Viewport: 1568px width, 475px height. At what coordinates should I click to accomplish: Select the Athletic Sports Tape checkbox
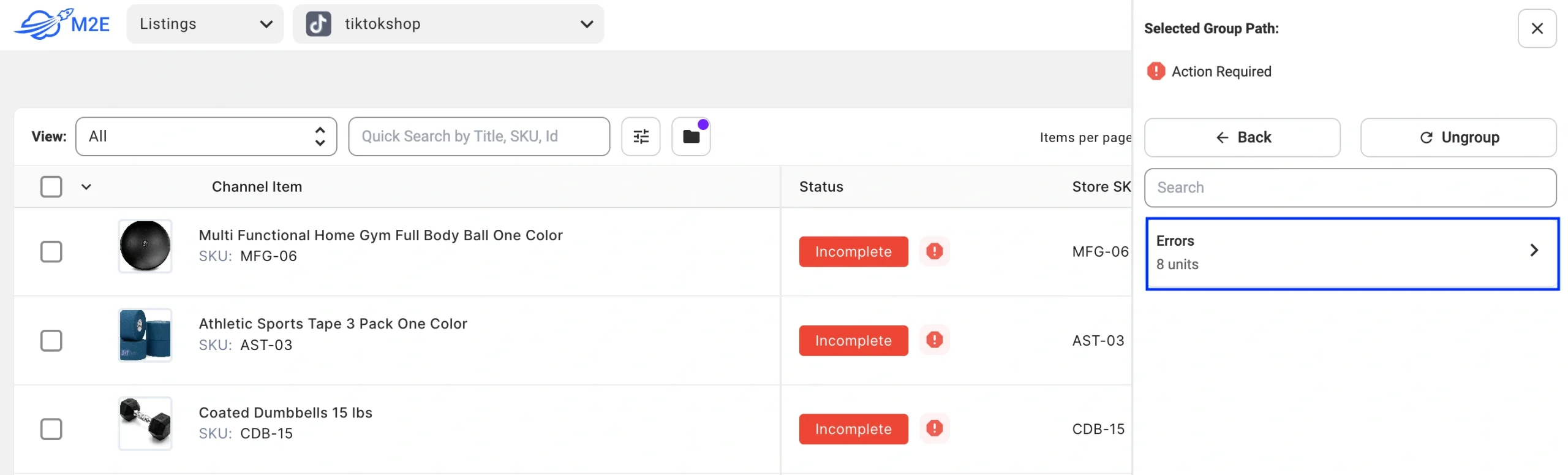coord(51,340)
